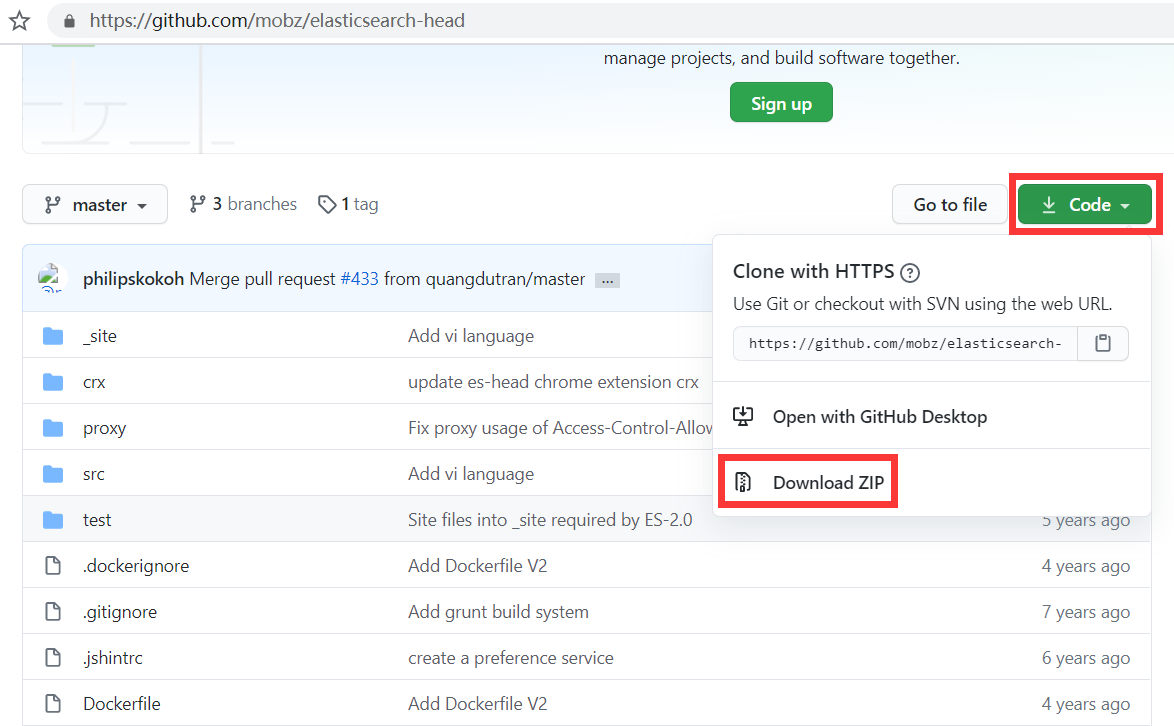This screenshot has width=1174, height=726.
Task: Click philipskokoh's avatar image
Action: tap(52, 278)
